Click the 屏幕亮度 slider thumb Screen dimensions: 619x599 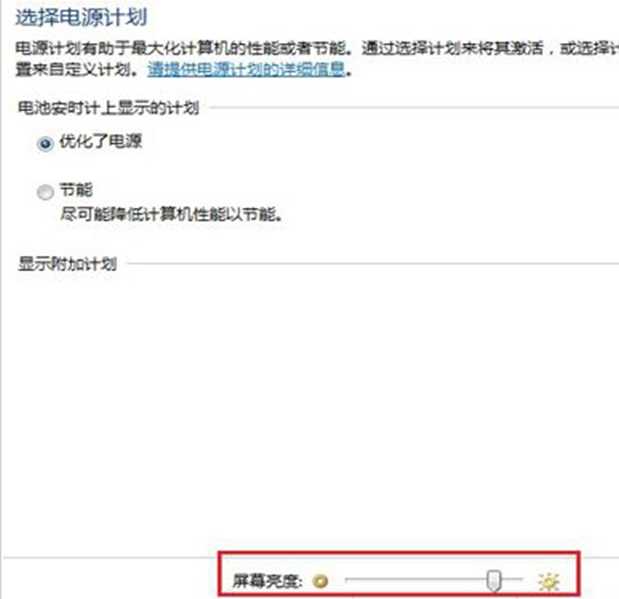pos(493,580)
